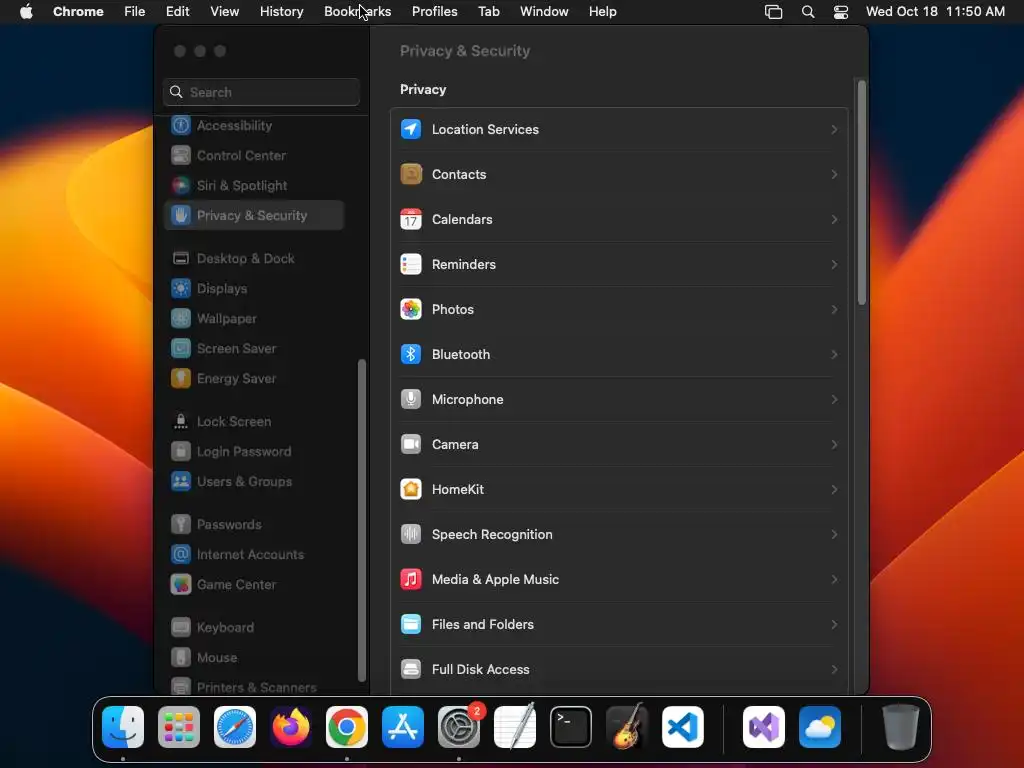This screenshot has width=1024, height=768.
Task: Select Accessibility in the sidebar
Action: (253, 125)
